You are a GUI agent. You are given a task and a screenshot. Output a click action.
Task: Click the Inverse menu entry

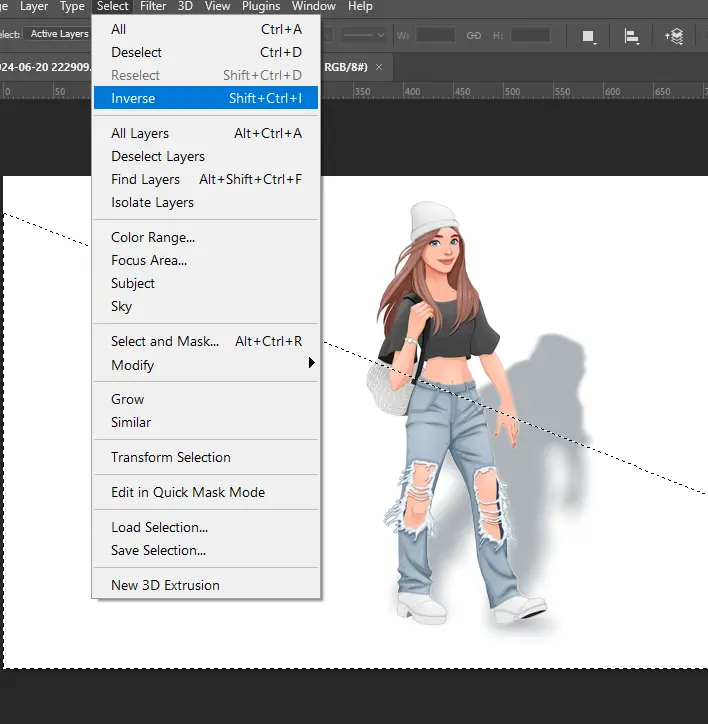point(206,98)
